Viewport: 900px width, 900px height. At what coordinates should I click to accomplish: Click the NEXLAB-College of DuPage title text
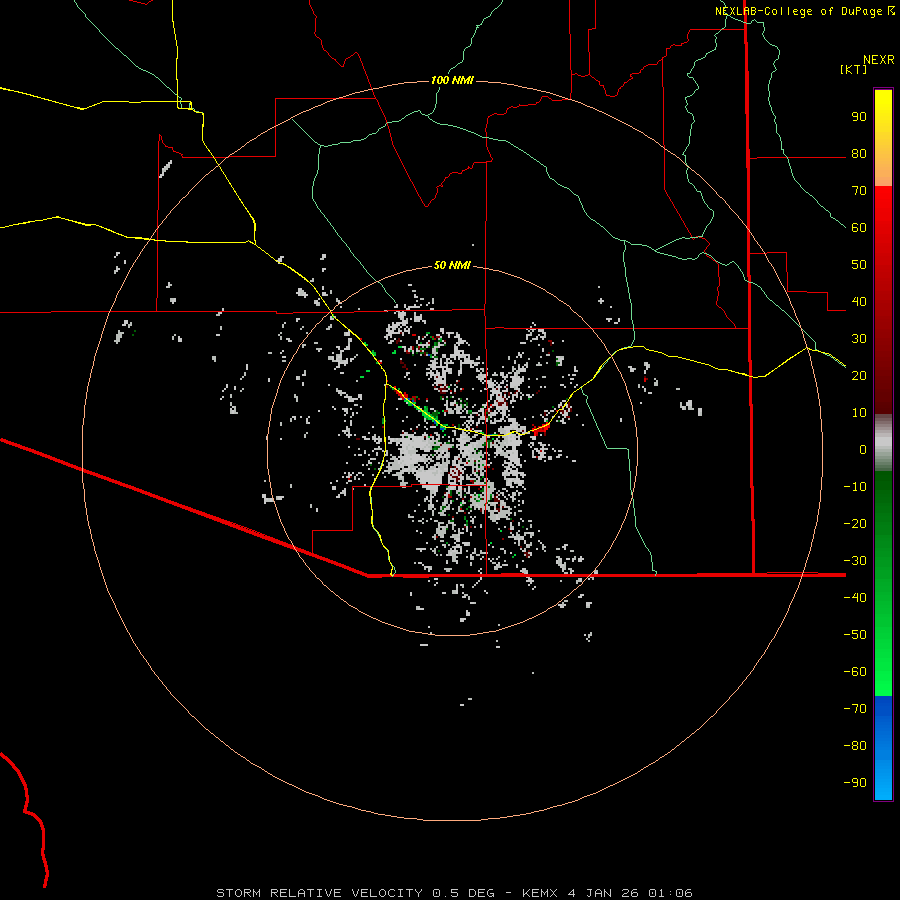click(798, 11)
